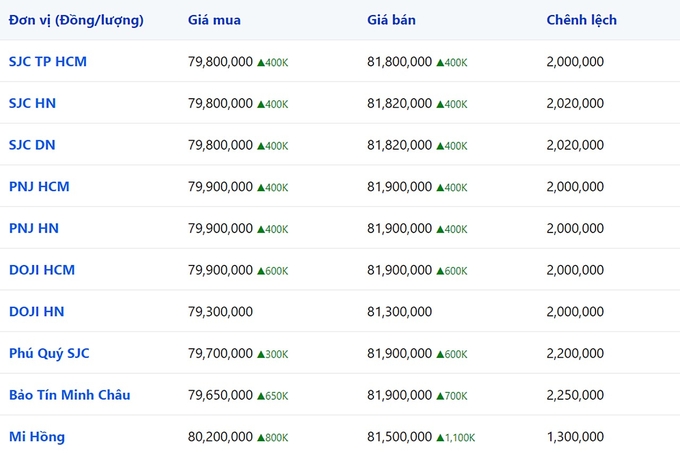Image resolution: width=680 pixels, height=455 pixels.
Task: Select PNJ HN buy price 79,900,000
Action: pos(220,228)
